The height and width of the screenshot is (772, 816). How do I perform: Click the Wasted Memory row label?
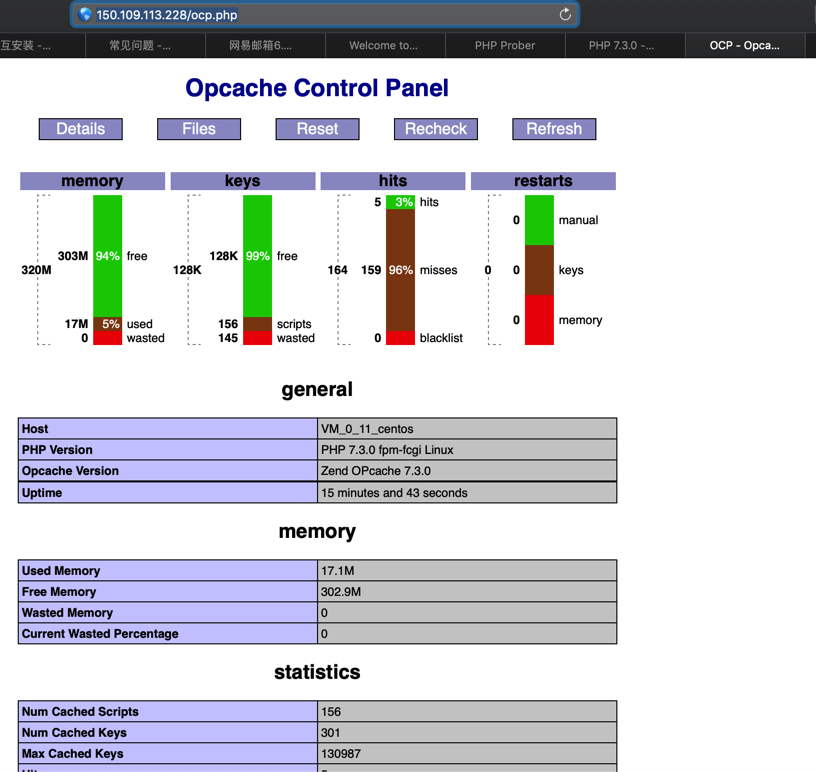click(x=67, y=613)
